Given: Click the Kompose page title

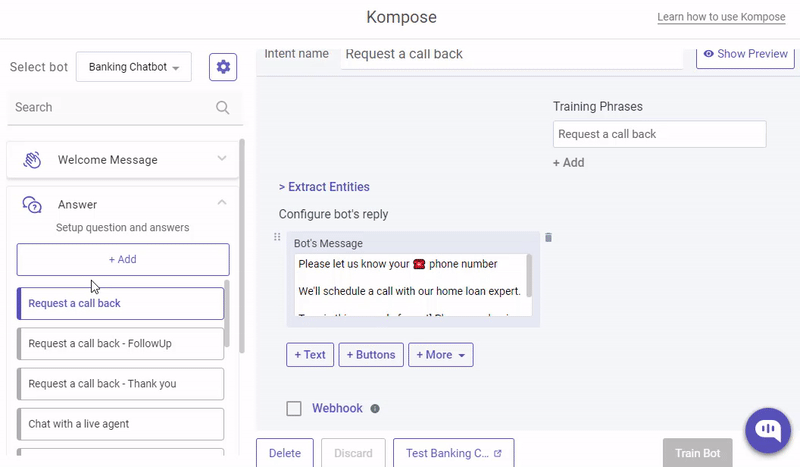Looking at the screenshot, I should click(x=402, y=17).
